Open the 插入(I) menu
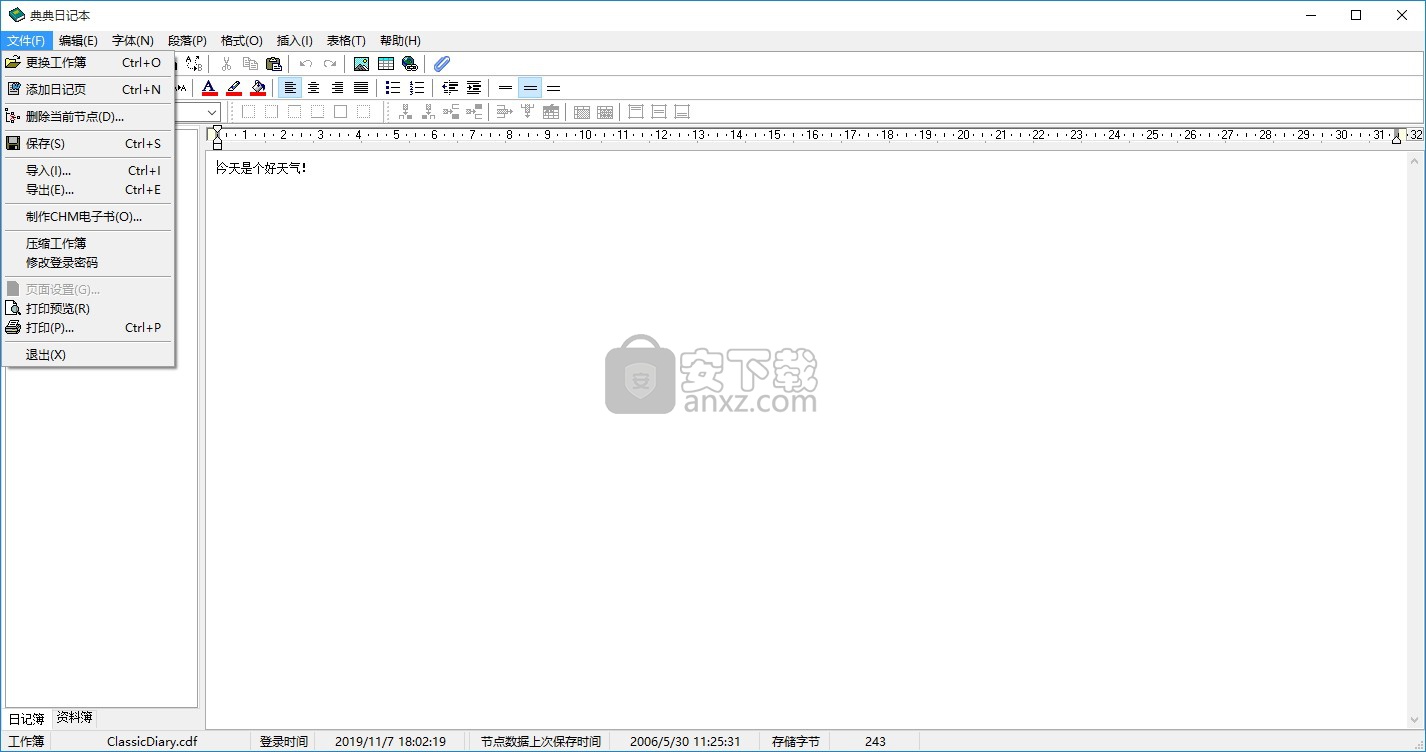This screenshot has width=1426, height=752. (294, 41)
